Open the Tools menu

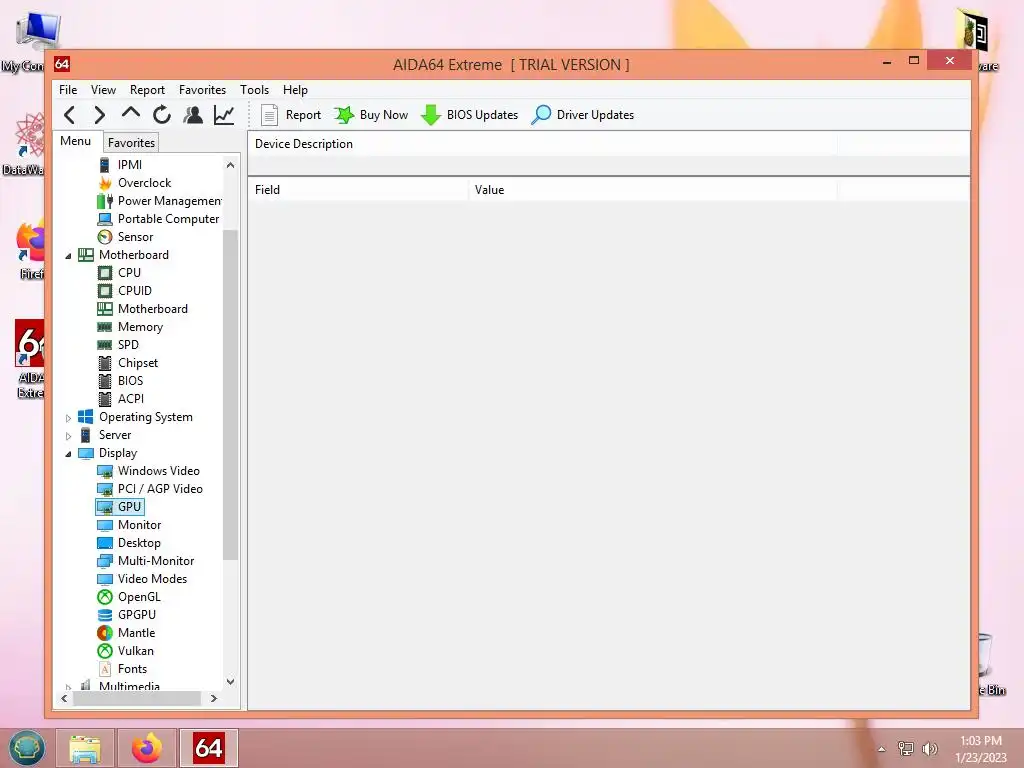click(x=254, y=89)
